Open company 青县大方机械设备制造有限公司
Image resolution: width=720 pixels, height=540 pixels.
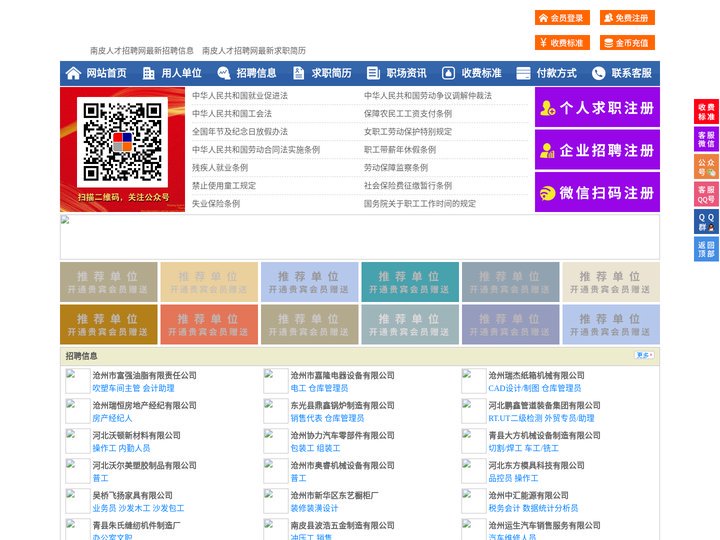point(545,435)
